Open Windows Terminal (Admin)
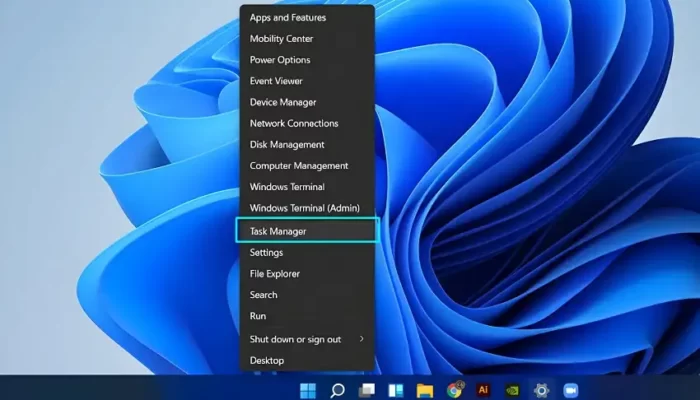This screenshot has width=700, height=400. pyautogui.click(x=306, y=208)
